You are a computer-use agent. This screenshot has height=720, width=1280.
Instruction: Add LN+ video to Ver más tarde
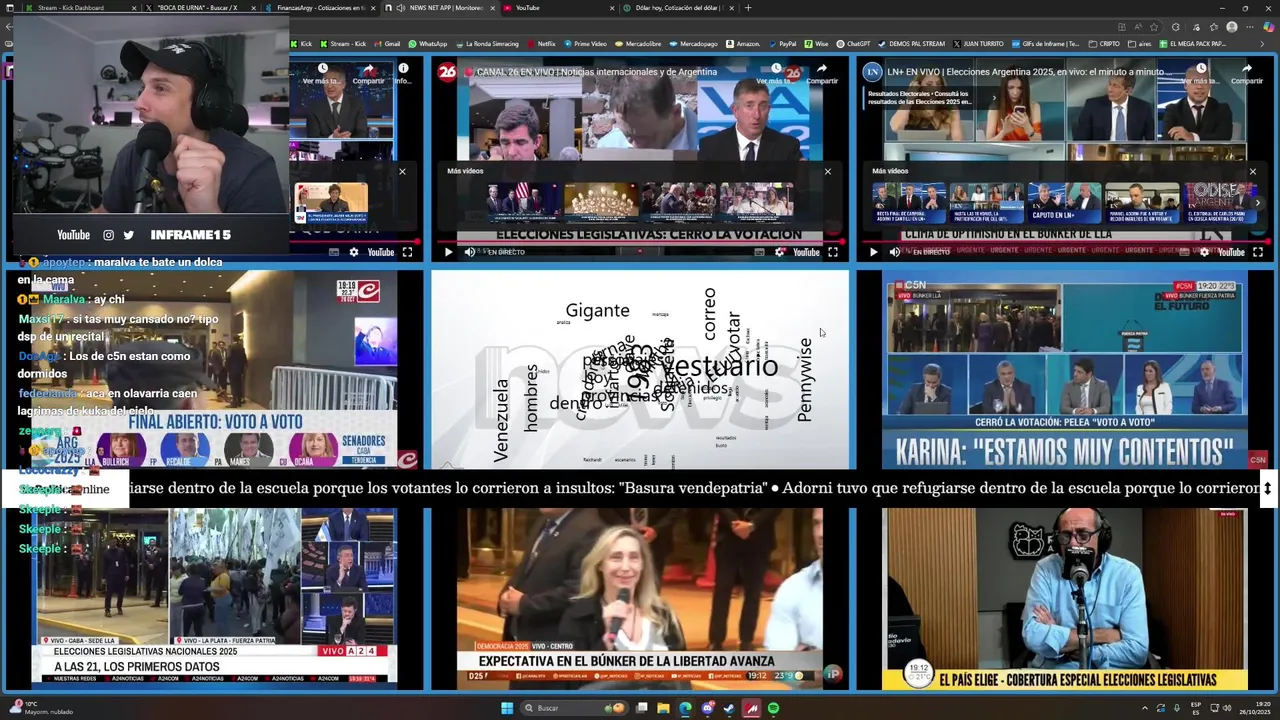tap(1200, 73)
